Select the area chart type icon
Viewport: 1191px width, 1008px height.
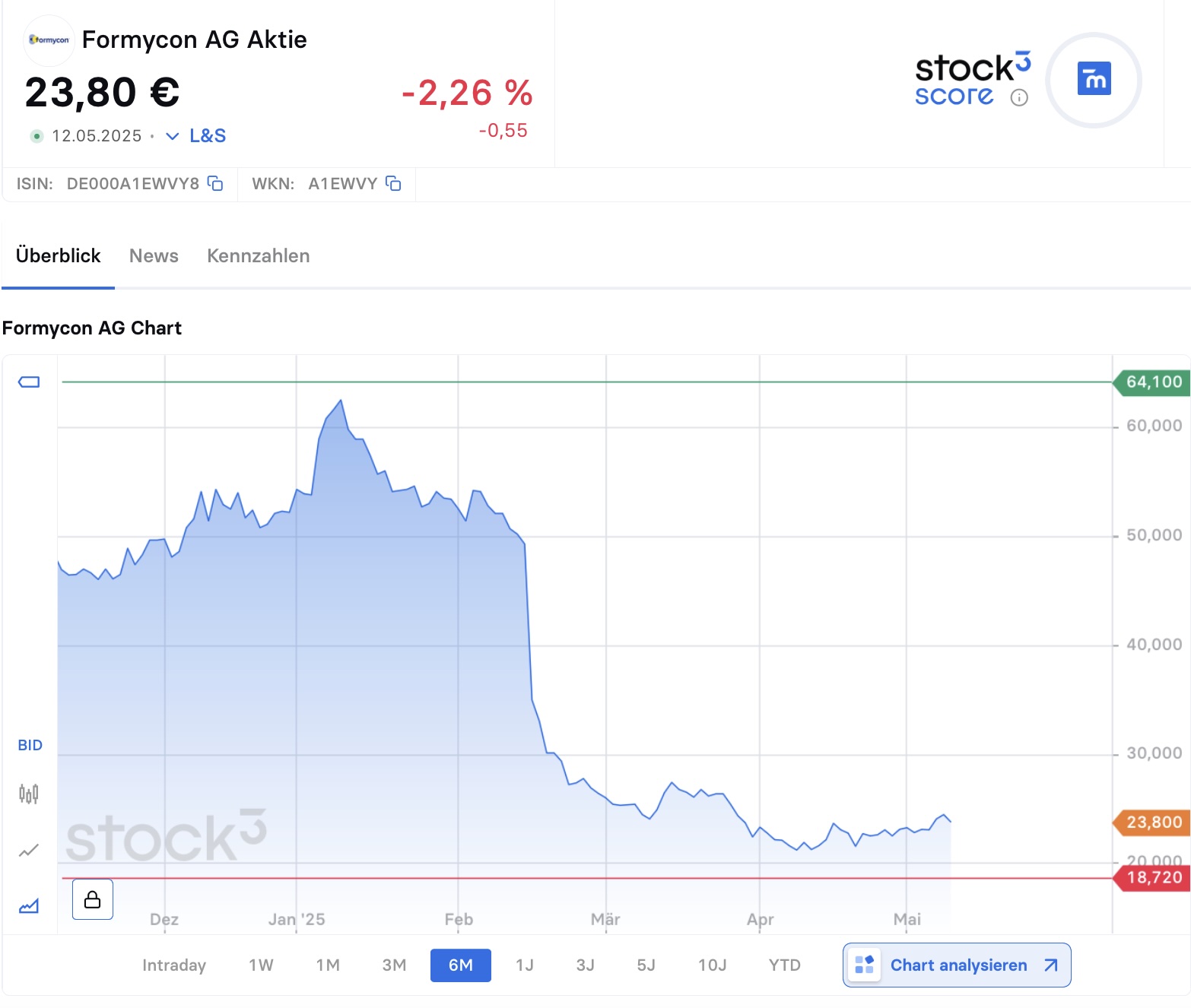pyautogui.click(x=29, y=906)
